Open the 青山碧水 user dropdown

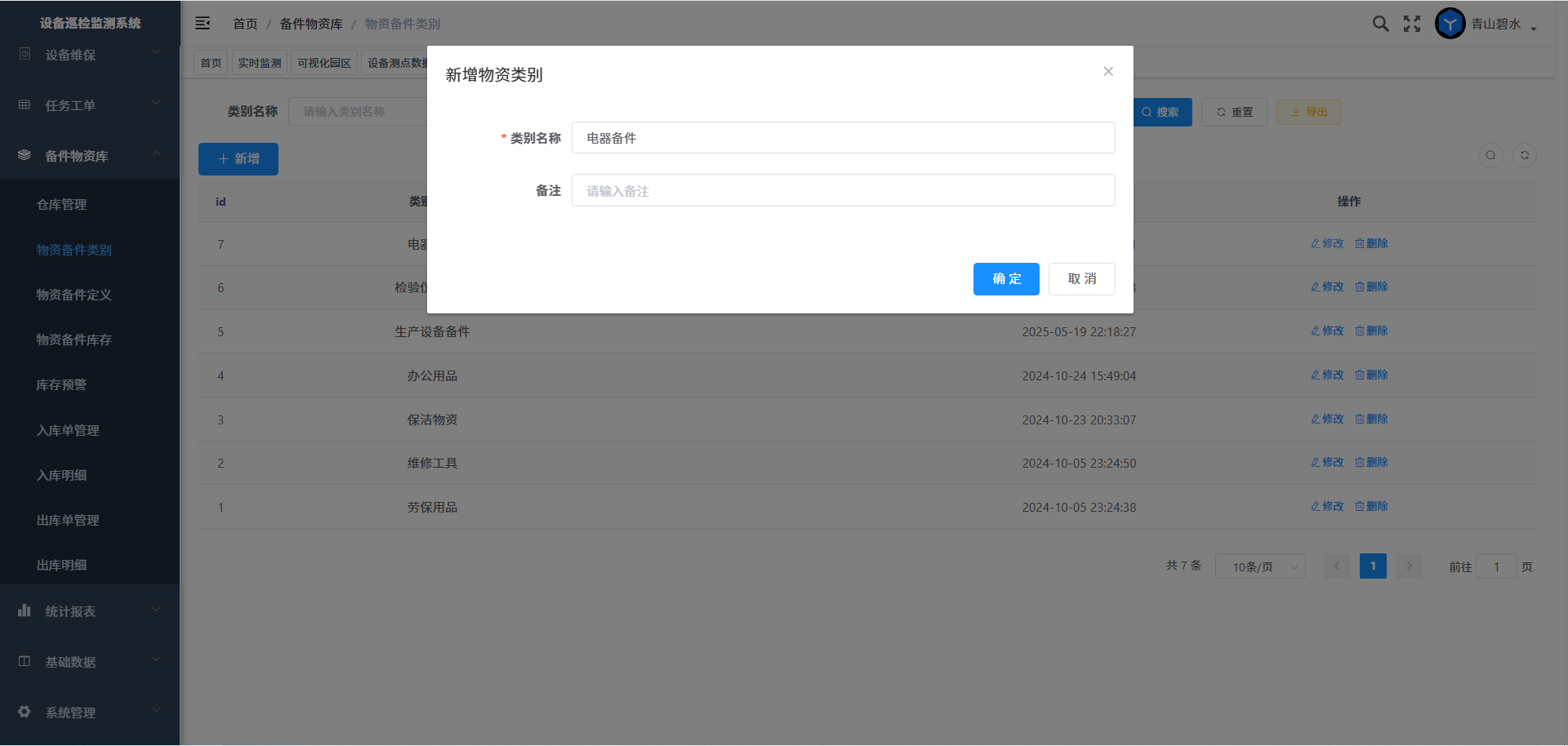(1503, 24)
